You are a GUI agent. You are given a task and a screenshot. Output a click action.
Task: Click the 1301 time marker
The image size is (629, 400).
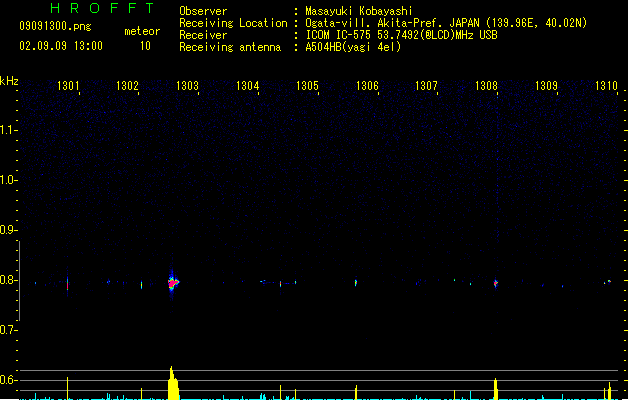[68, 86]
